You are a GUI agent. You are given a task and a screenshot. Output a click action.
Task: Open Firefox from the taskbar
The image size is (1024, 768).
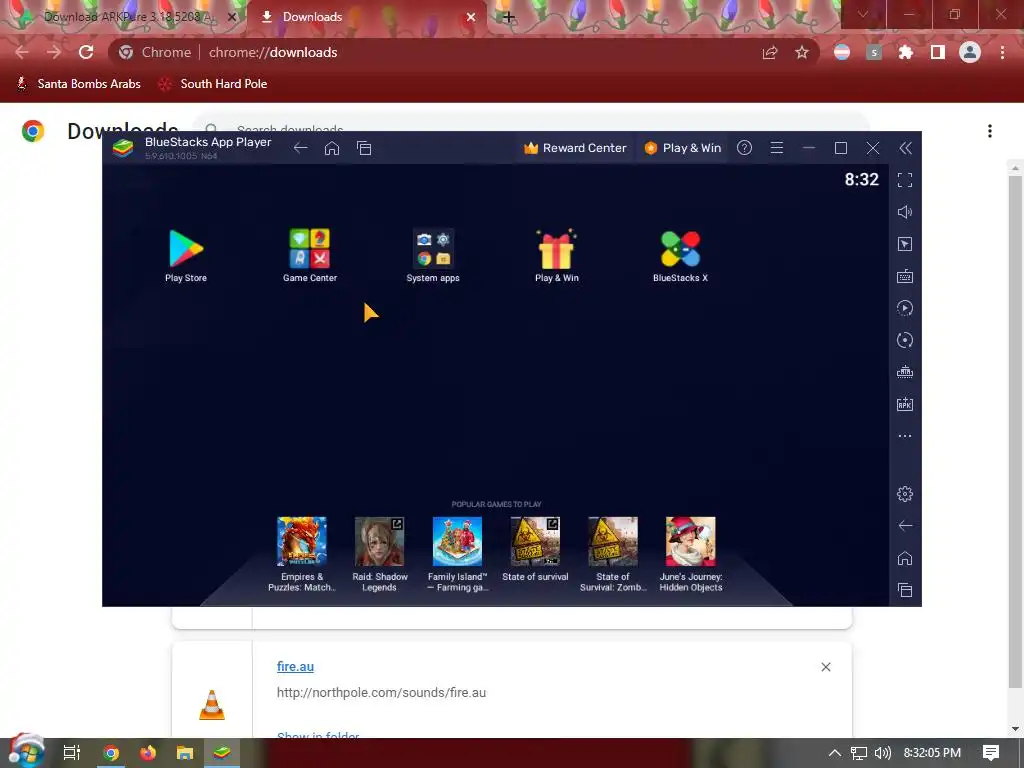[148, 753]
